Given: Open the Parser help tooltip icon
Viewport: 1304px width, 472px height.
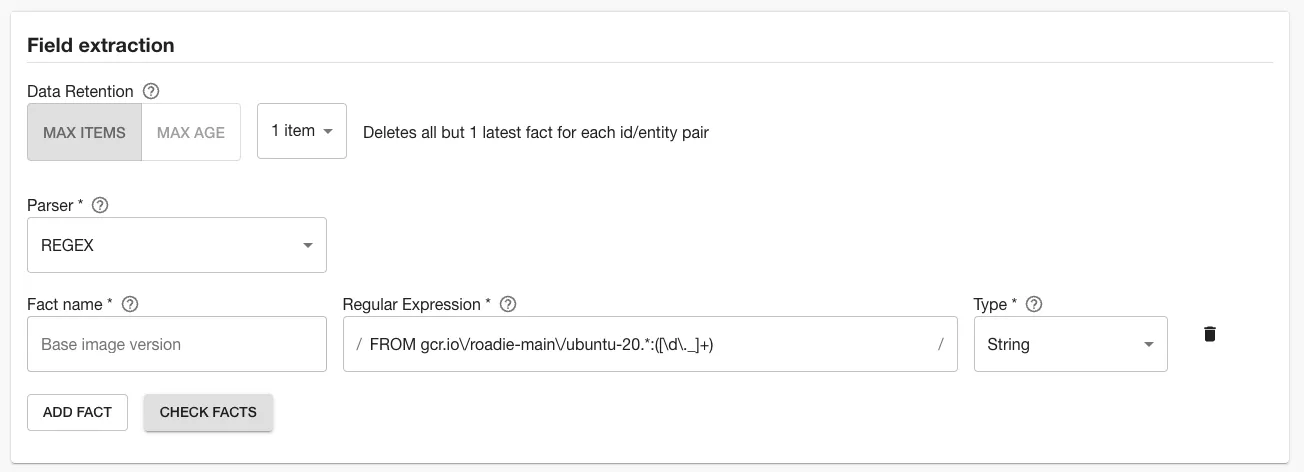Looking at the screenshot, I should click(x=100, y=205).
